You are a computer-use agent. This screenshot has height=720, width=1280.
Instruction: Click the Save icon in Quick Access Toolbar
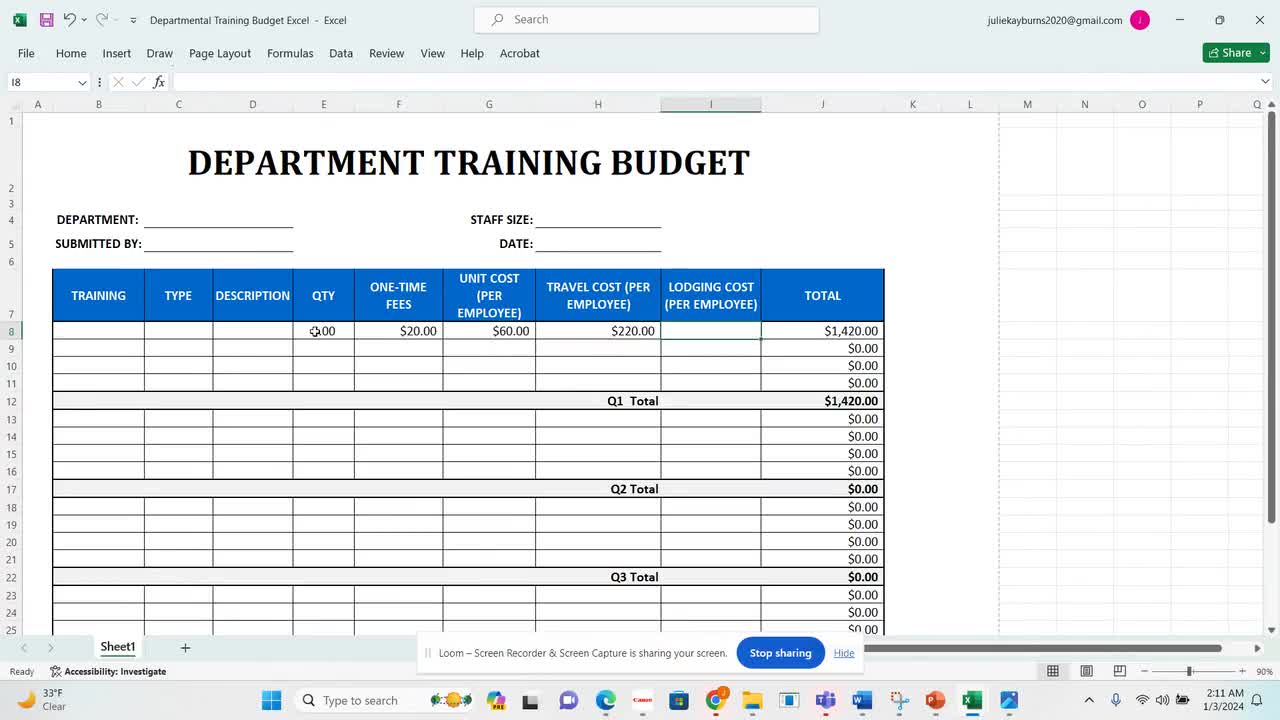pos(45,20)
